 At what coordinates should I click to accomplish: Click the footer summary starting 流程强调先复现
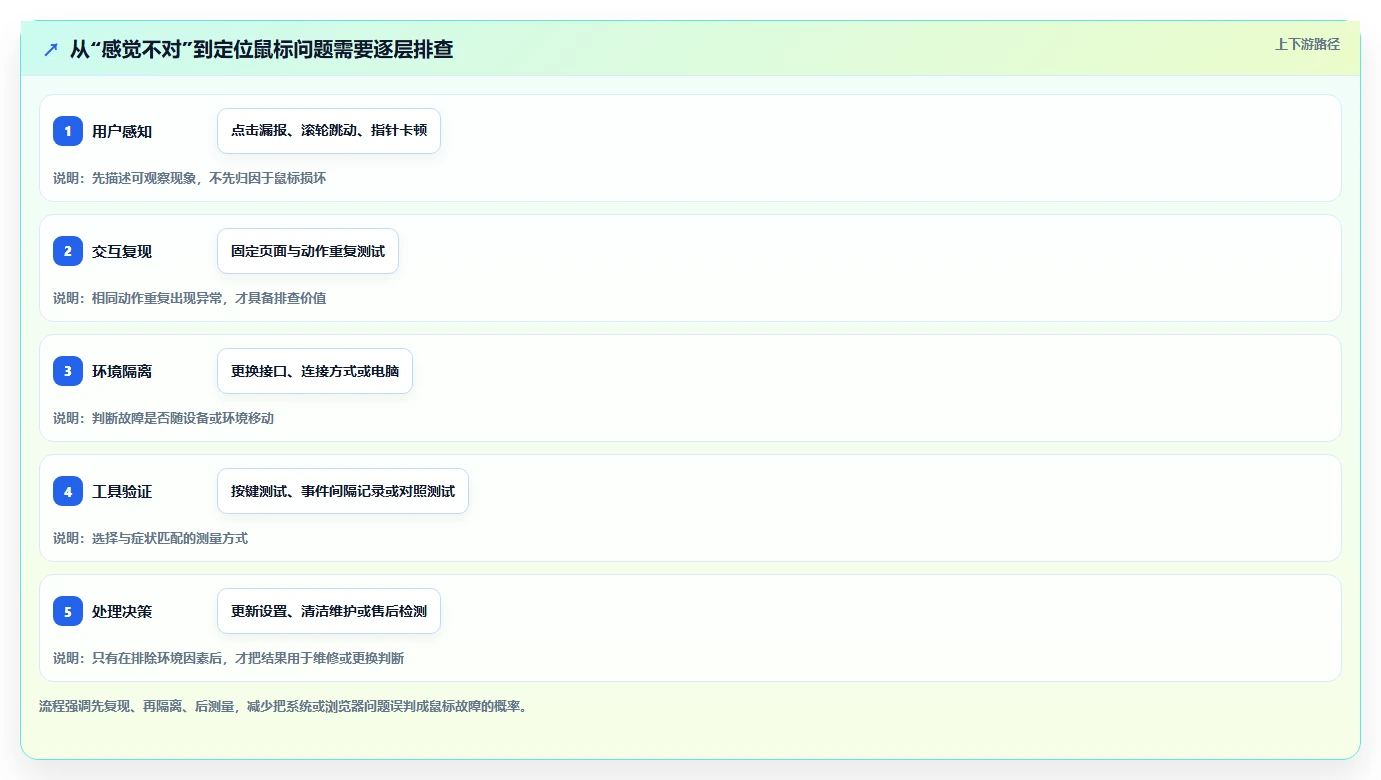[283, 706]
